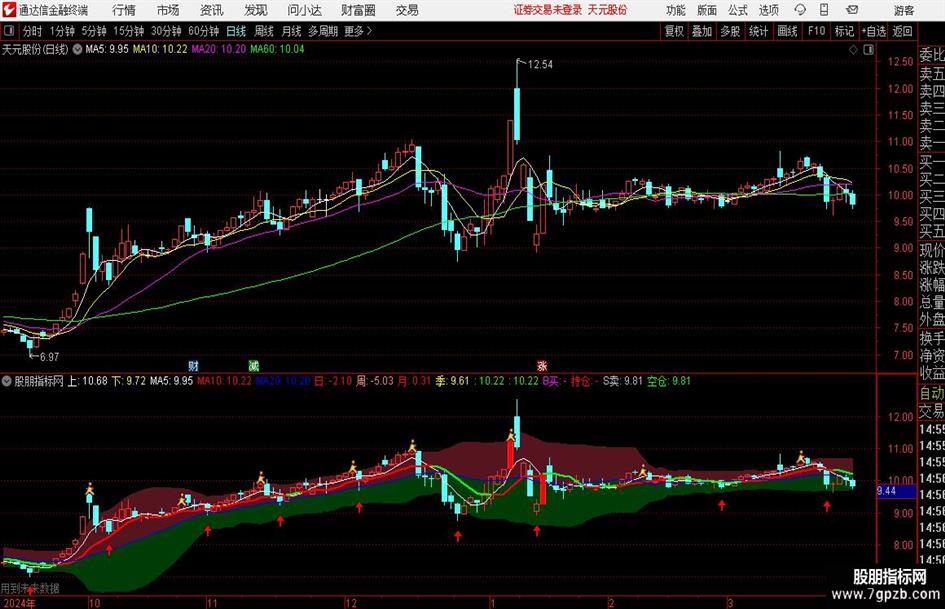Click the 涨 event marker on chart
This screenshot has width=945, height=609.
click(542, 365)
